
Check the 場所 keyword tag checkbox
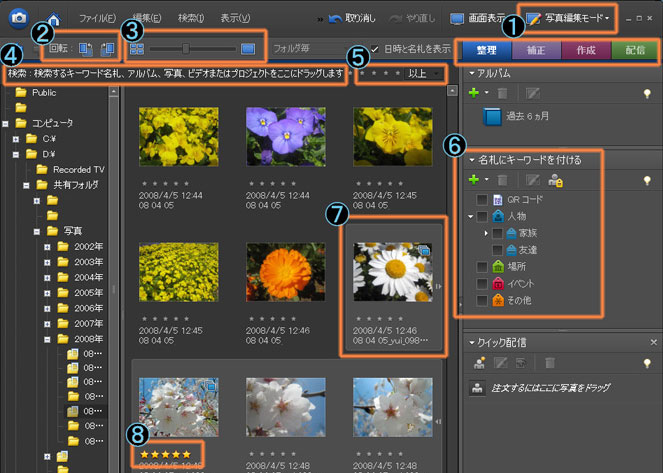coord(483,266)
